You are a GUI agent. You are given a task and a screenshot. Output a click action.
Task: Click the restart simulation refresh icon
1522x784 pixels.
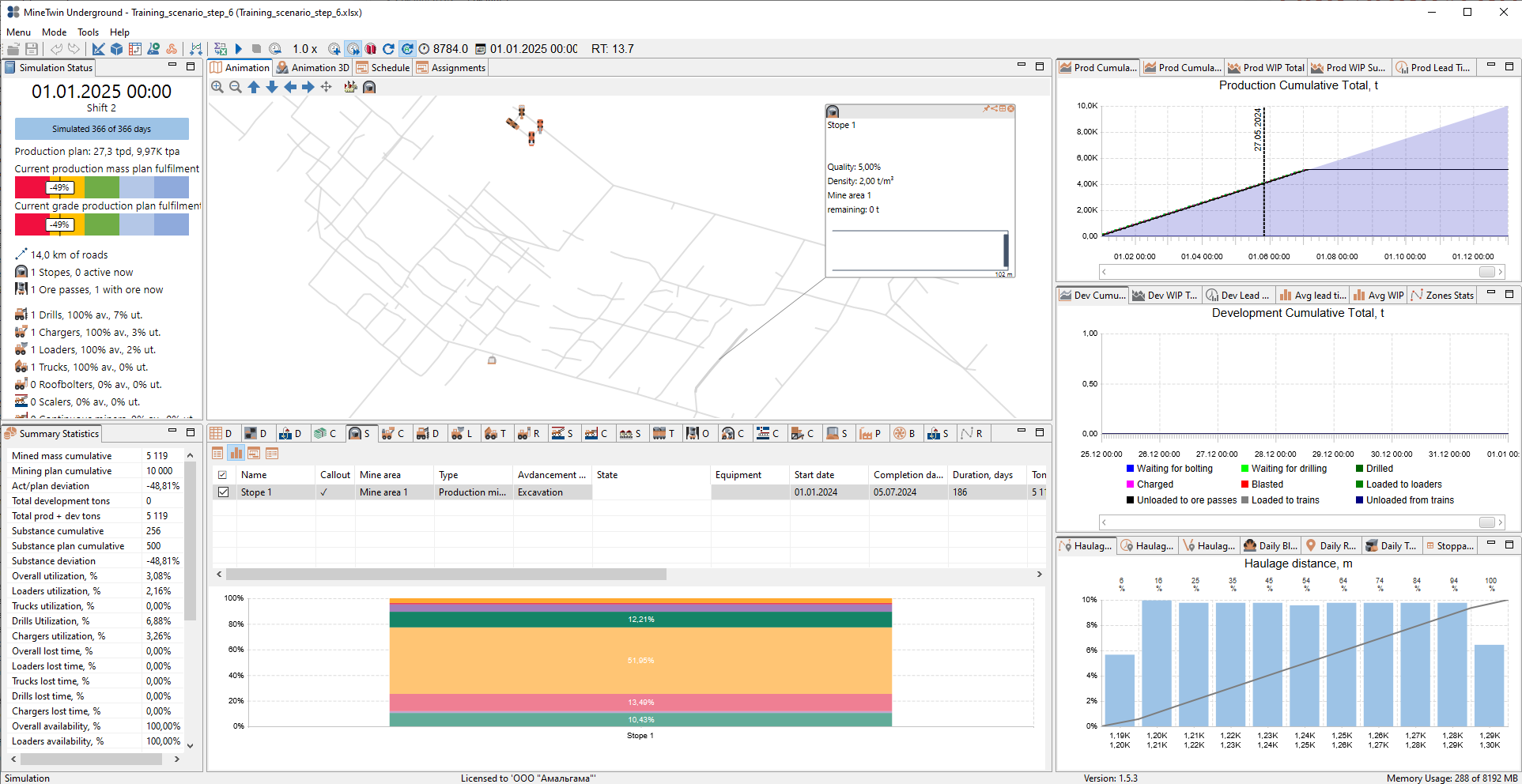click(388, 49)
